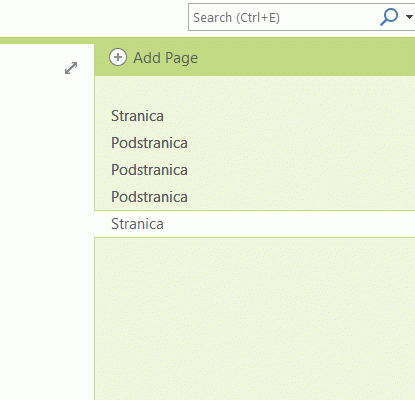Screen dimensions: 415x400
Task: Click the row space right of the first Podstranica
Action: point(301,143)
